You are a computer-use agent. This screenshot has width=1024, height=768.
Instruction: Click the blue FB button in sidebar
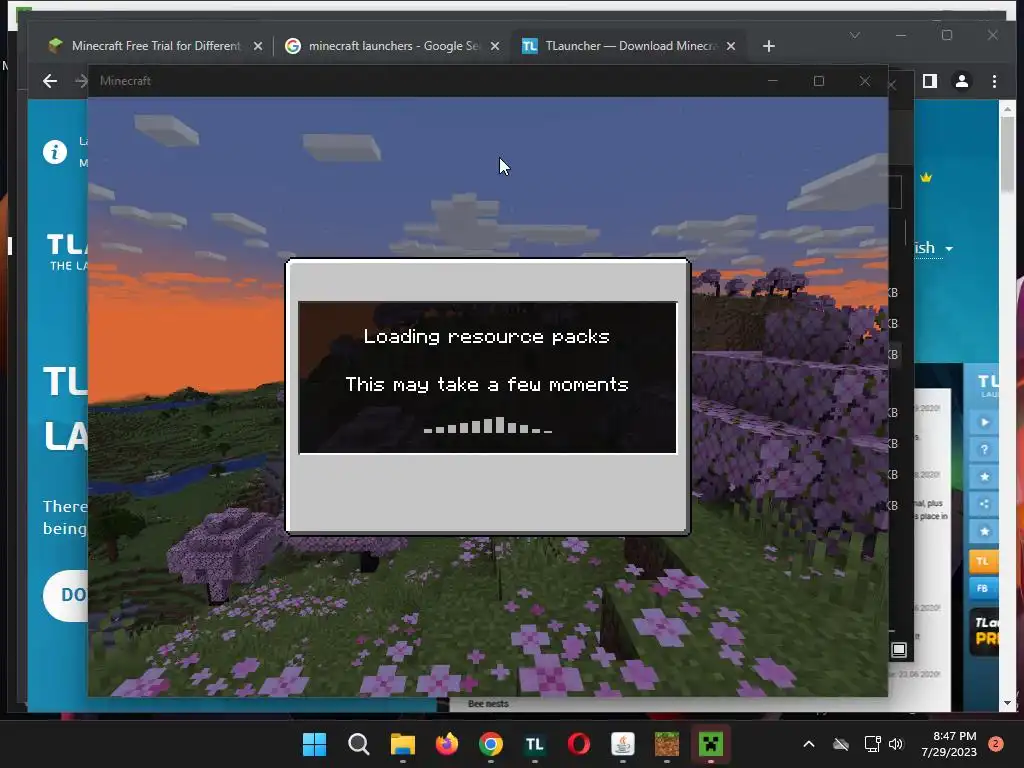coord(983,588)
